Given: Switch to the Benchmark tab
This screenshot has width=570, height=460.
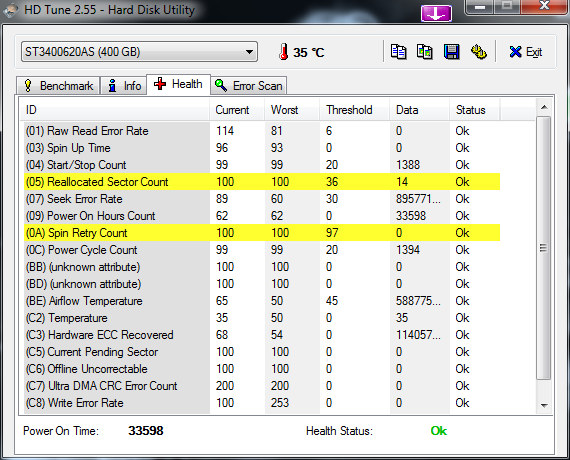Looking at the screenshot, I should [58, 86].
